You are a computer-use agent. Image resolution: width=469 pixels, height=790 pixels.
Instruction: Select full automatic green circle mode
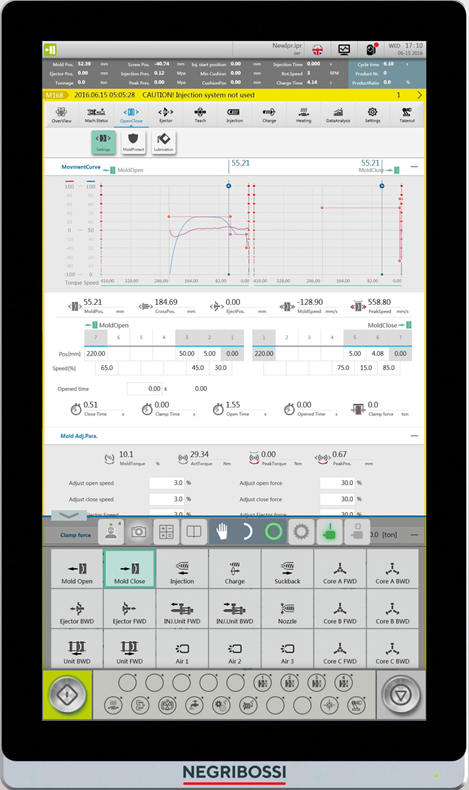[274, 532]
